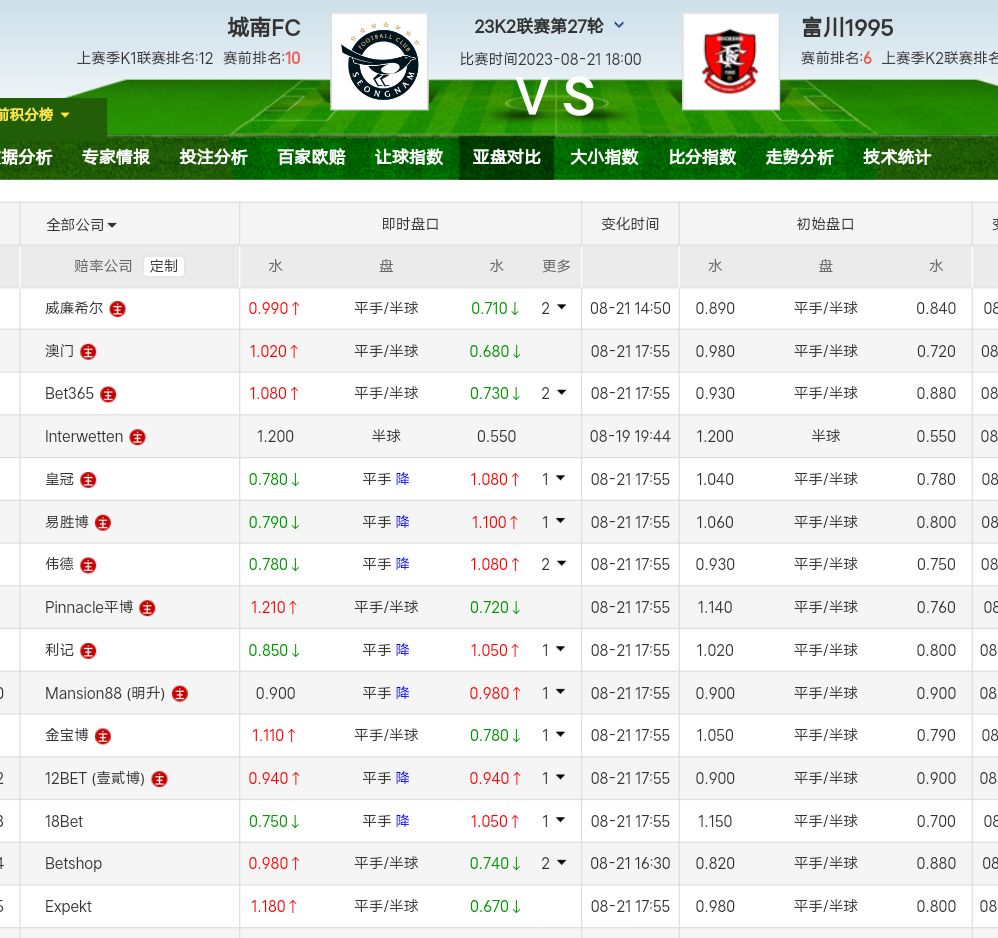The image size is (998, 938).
Task: Click the Bucheon 1995 team crest
Action: click(730, 62)
